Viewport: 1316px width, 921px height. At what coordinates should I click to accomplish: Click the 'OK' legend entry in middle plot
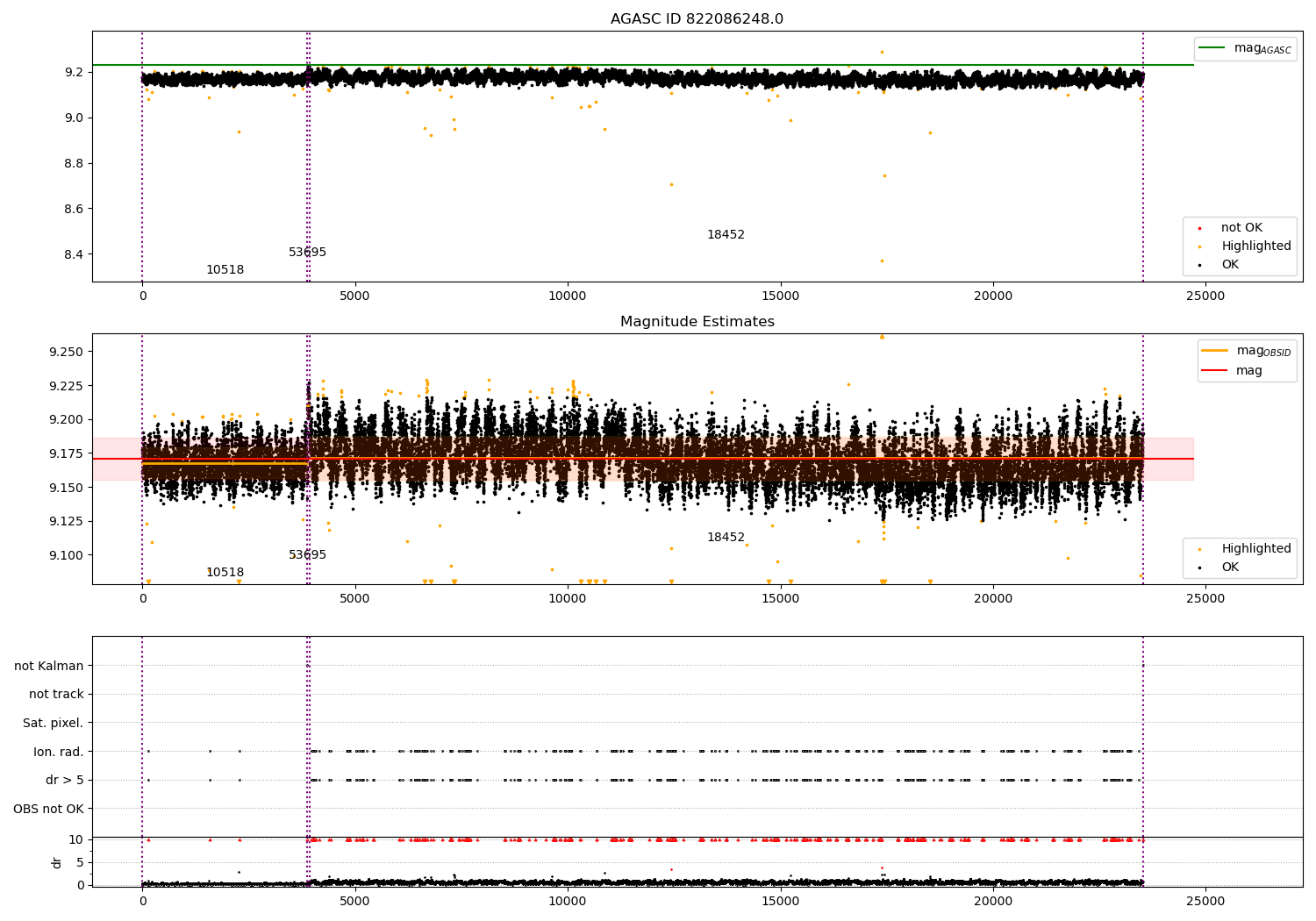point(1230,568)
